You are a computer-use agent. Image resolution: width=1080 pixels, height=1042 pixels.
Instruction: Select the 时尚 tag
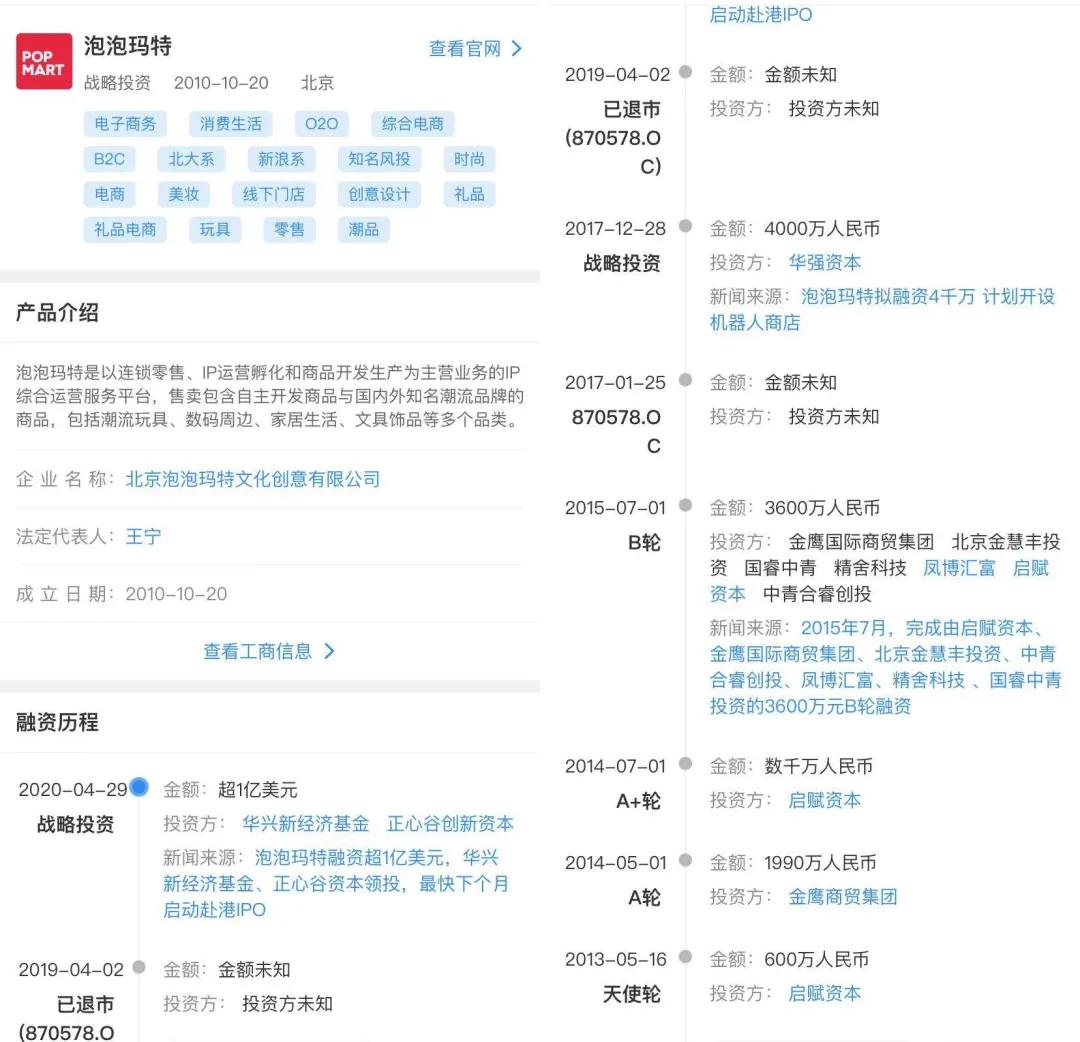pyautogui.click(x=469, y=159)
